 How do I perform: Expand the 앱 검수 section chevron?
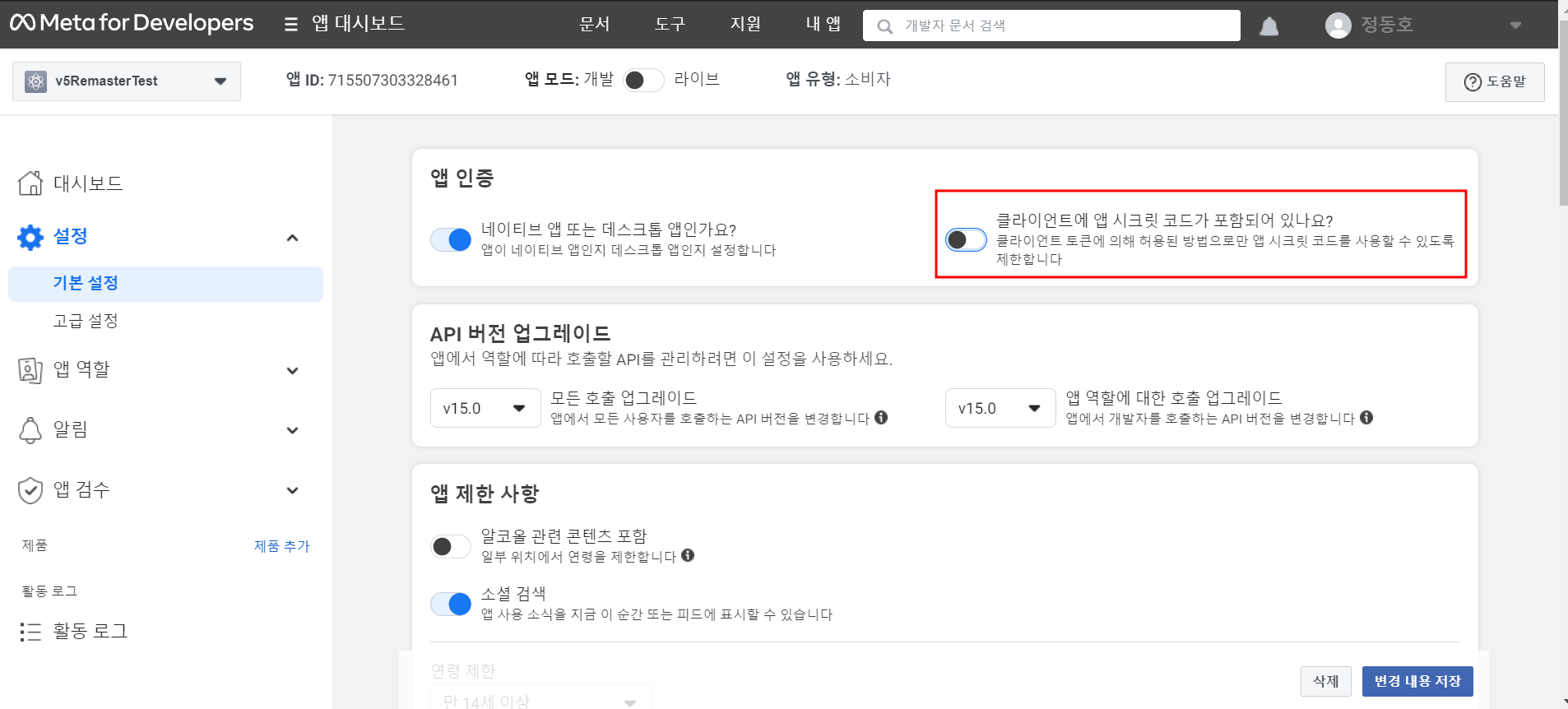tap(292, 491)
